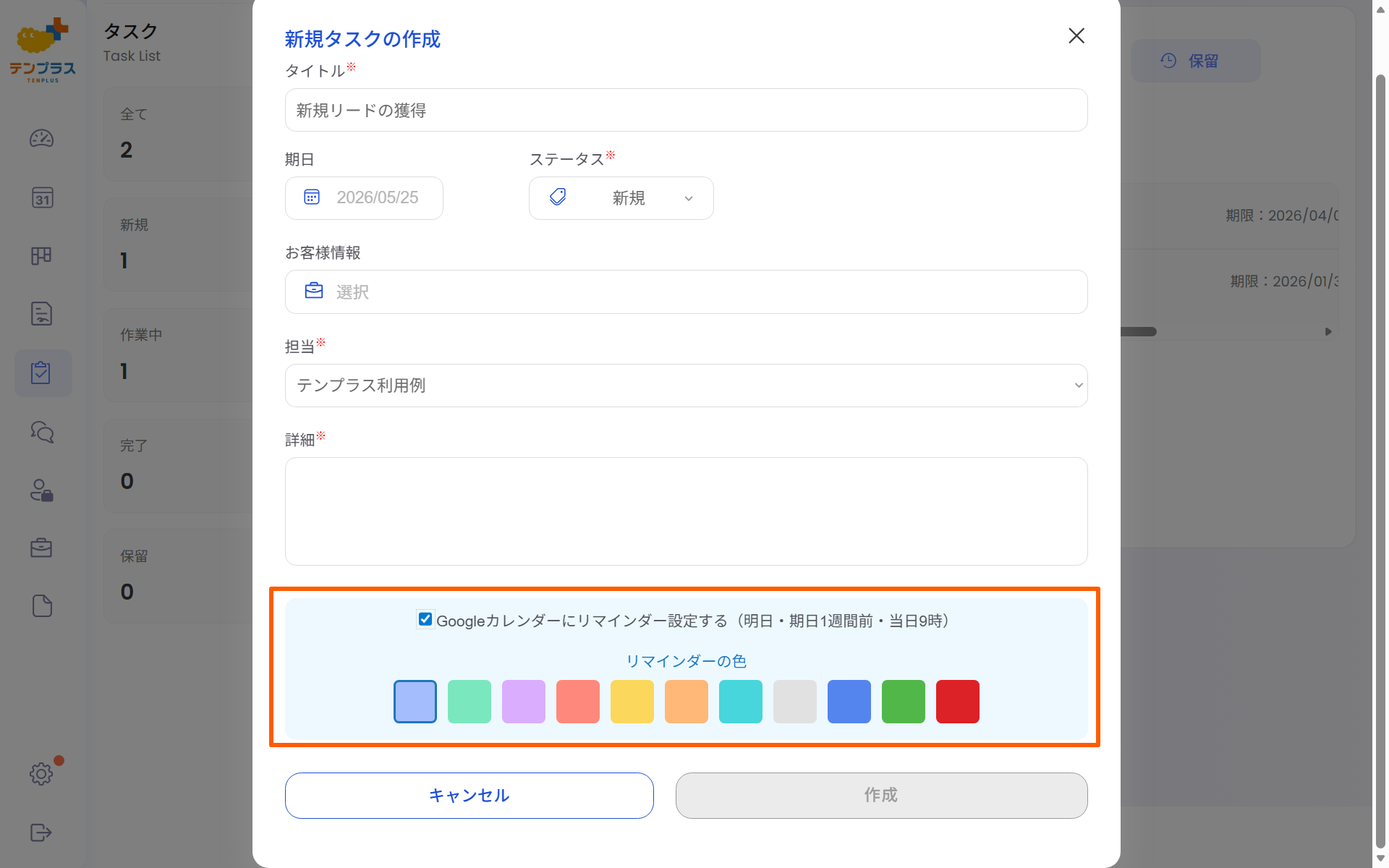
Task: Click the 保留 button at top right
Action: tap(1195, 61)
